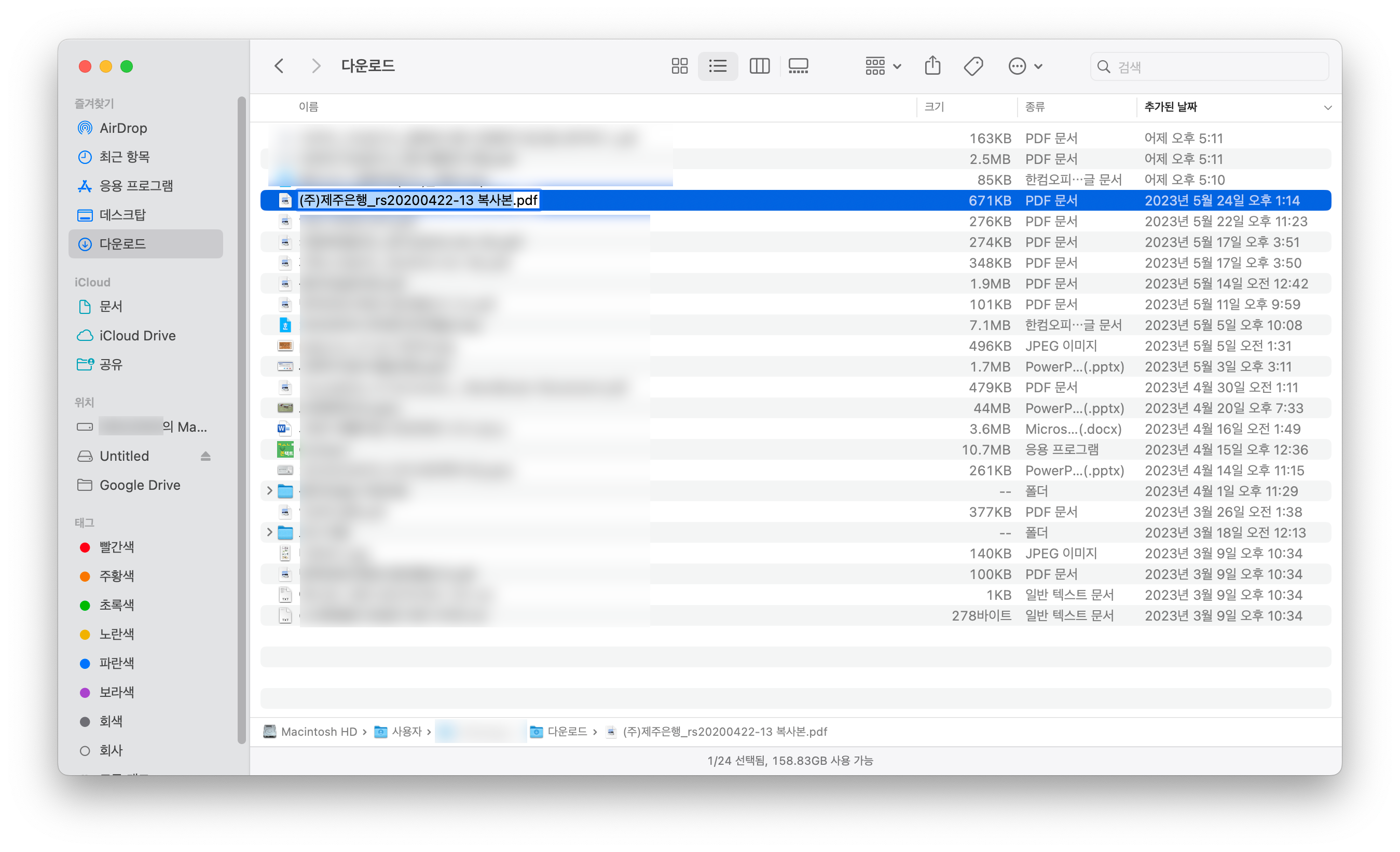This screenshot has height=852, width=1400.
Task: Click 다운로드 in the path bar
Action: 567,732
